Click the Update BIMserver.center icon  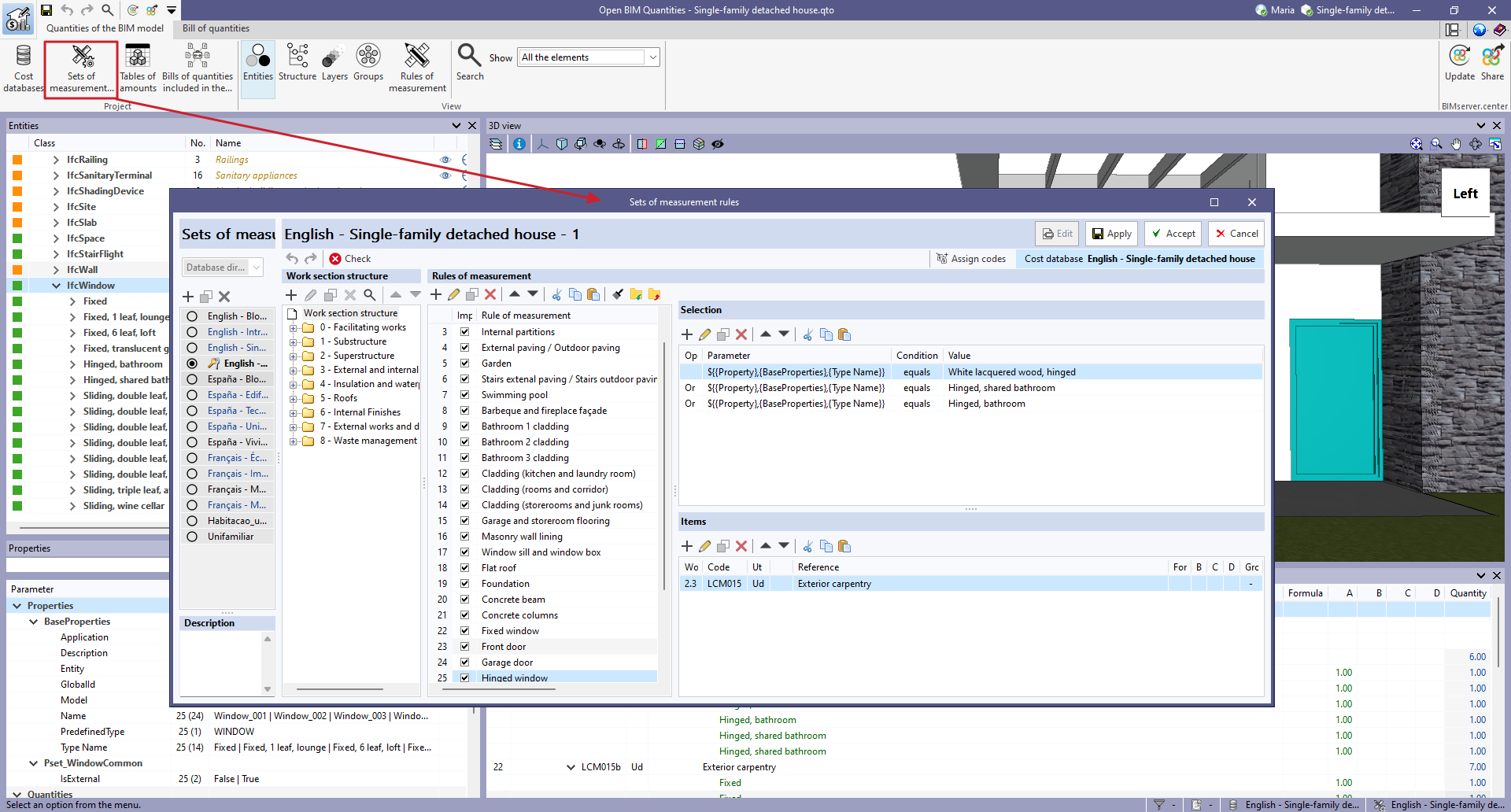pyautogui.click(x=1460, y=63)
